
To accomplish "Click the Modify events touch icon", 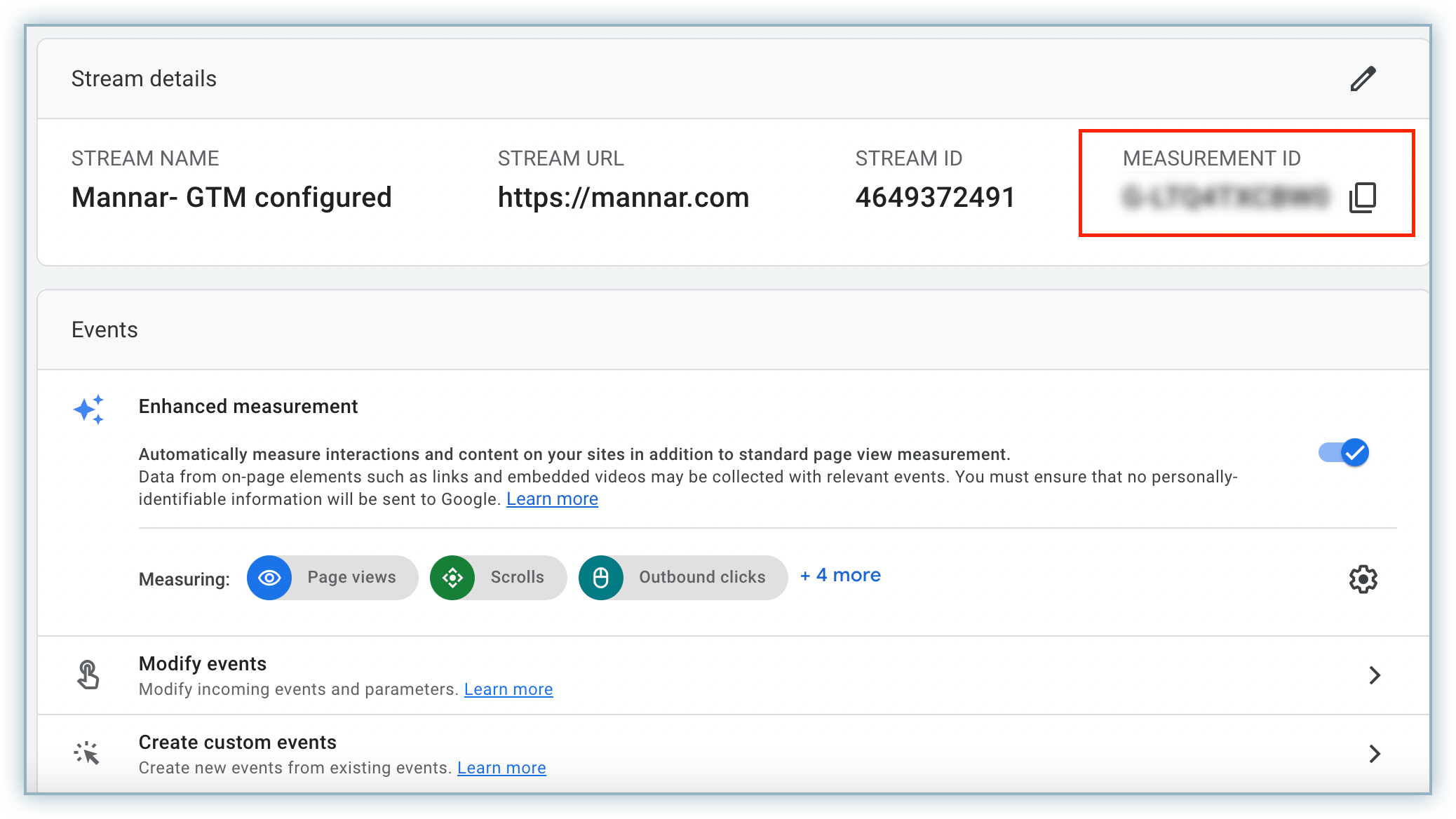I will (x=88, y=675).
